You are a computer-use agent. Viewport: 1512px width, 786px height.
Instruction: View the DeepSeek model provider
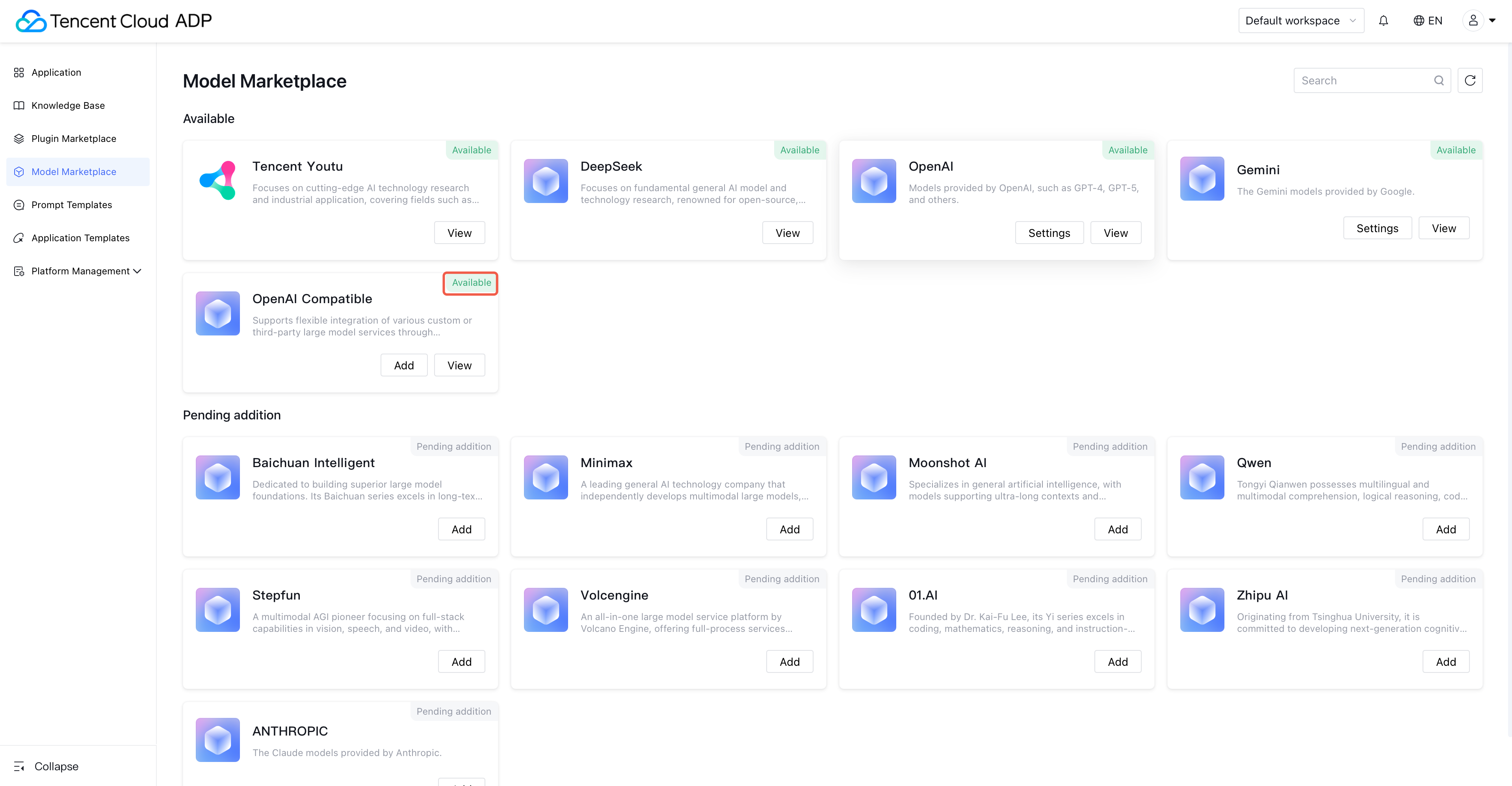click(x=787, y=233)
